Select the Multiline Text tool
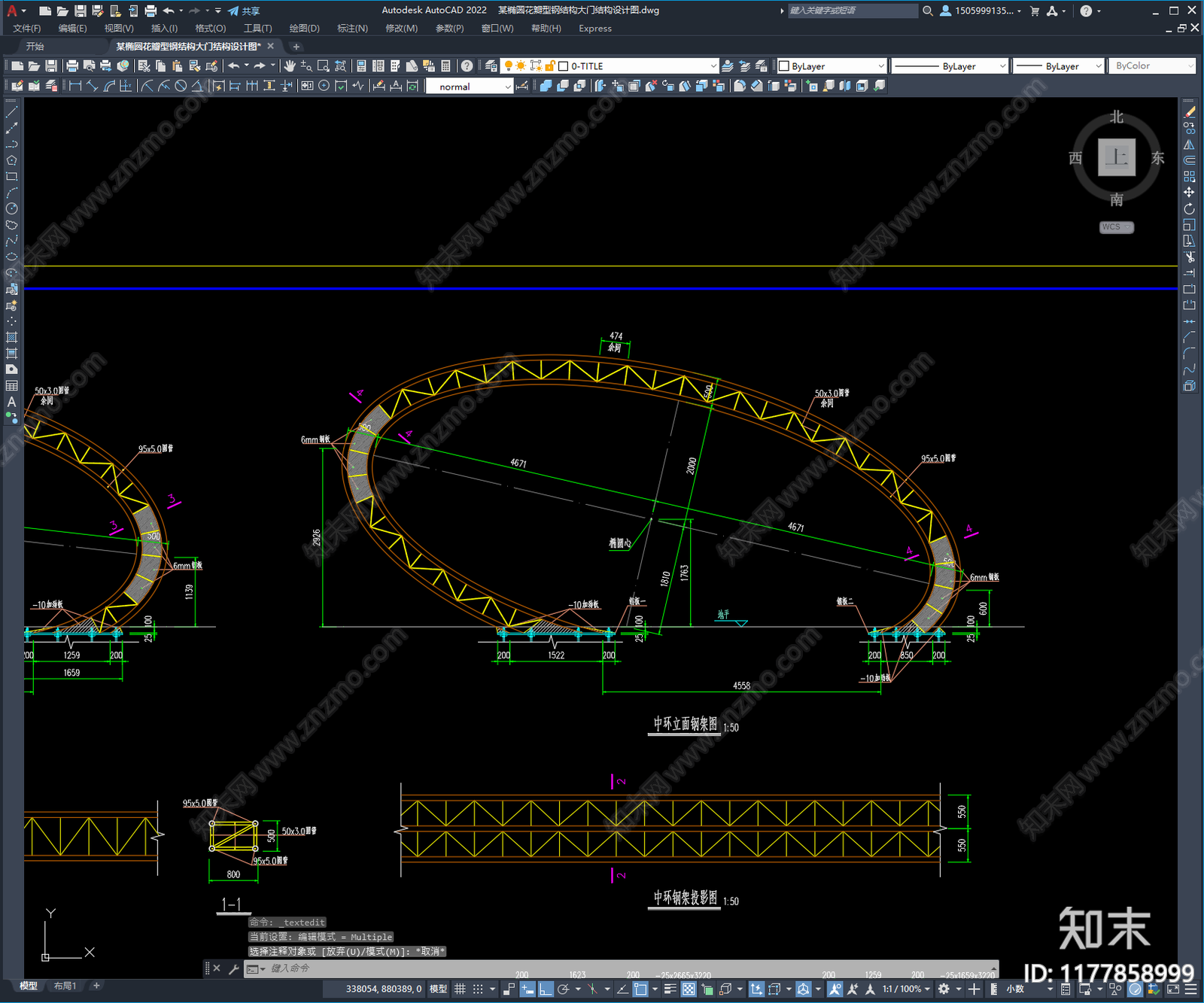 coord(11,403)
